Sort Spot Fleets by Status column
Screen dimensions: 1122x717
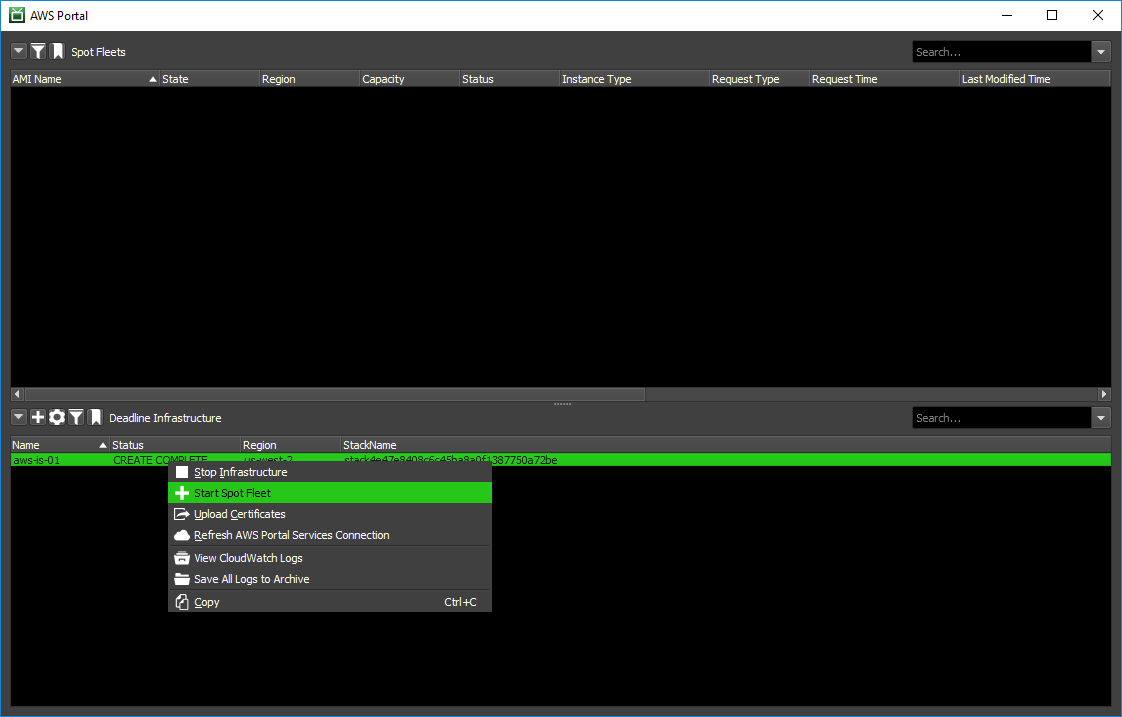tap(509, 79)
